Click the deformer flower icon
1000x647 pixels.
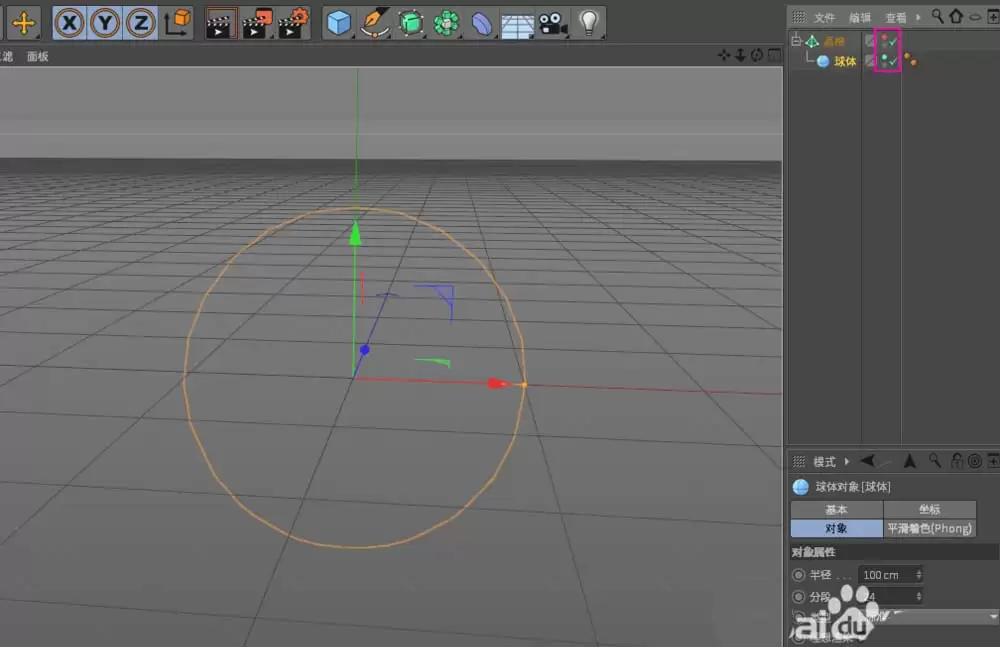pos(444,22)
